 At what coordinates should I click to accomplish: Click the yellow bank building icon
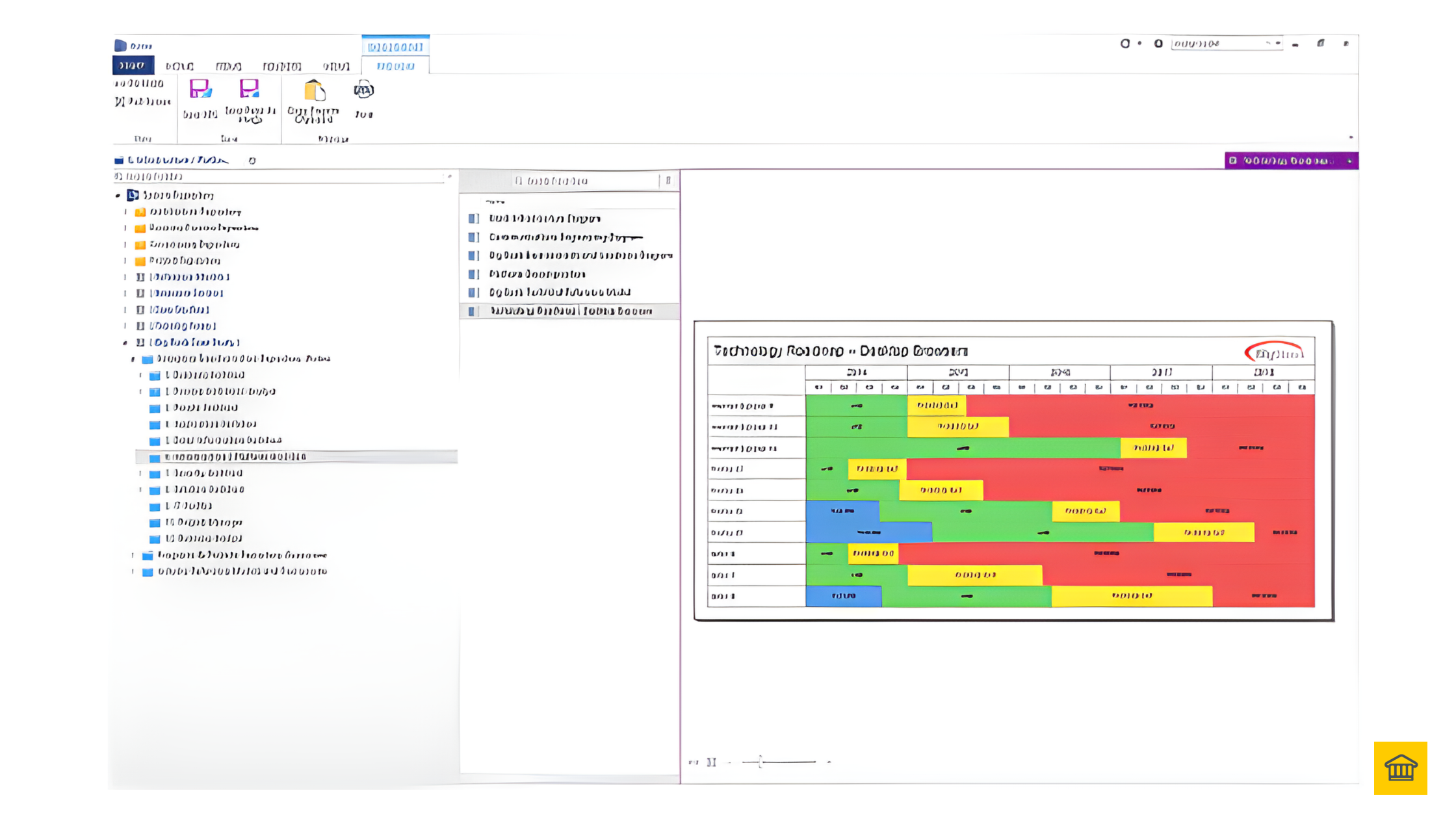[1400, 768]
